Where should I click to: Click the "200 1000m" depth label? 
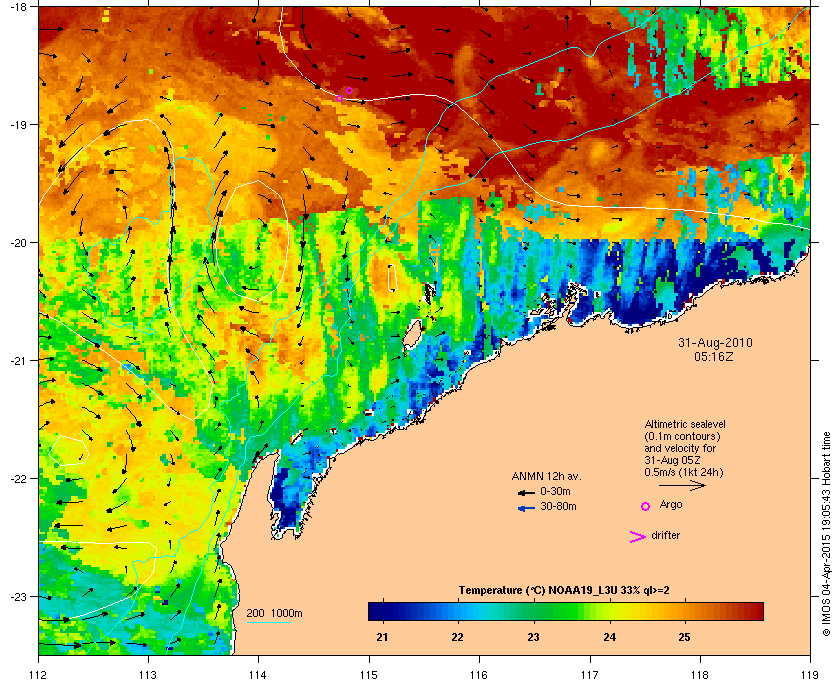(274, 613)
